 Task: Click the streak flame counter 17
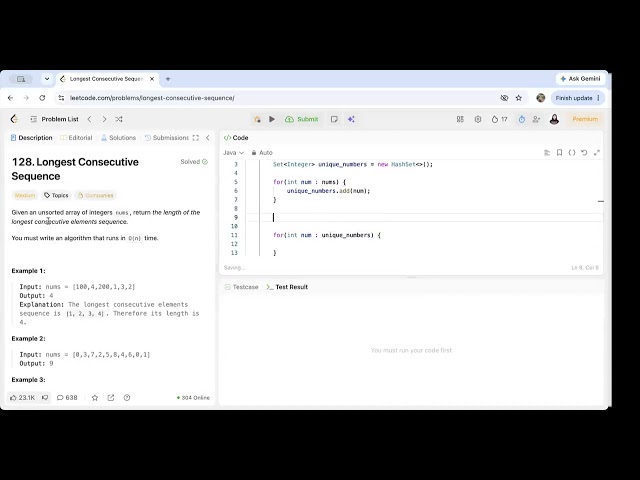(x=500, y=119)
